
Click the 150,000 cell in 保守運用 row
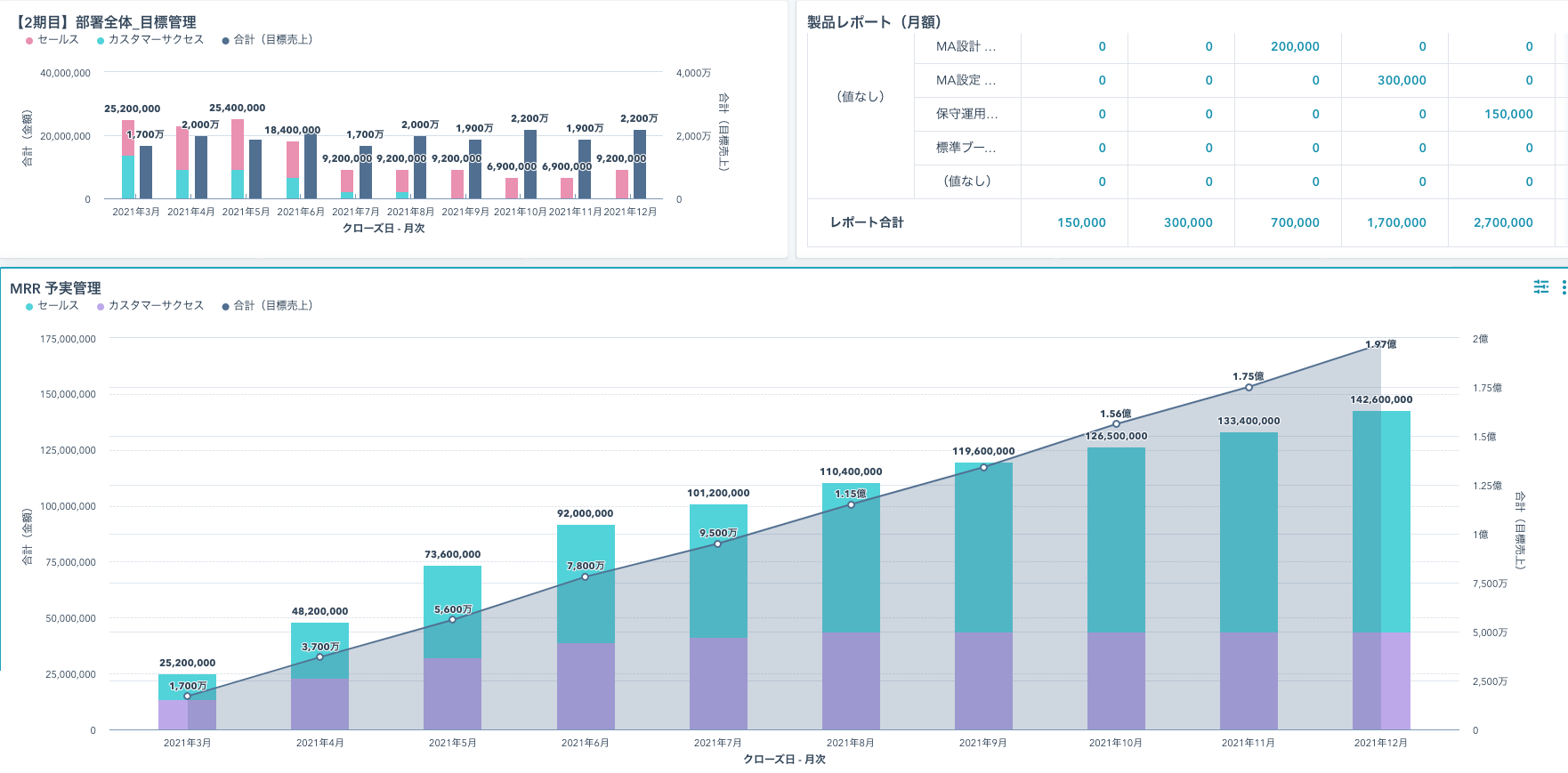tap(1508, 114)
